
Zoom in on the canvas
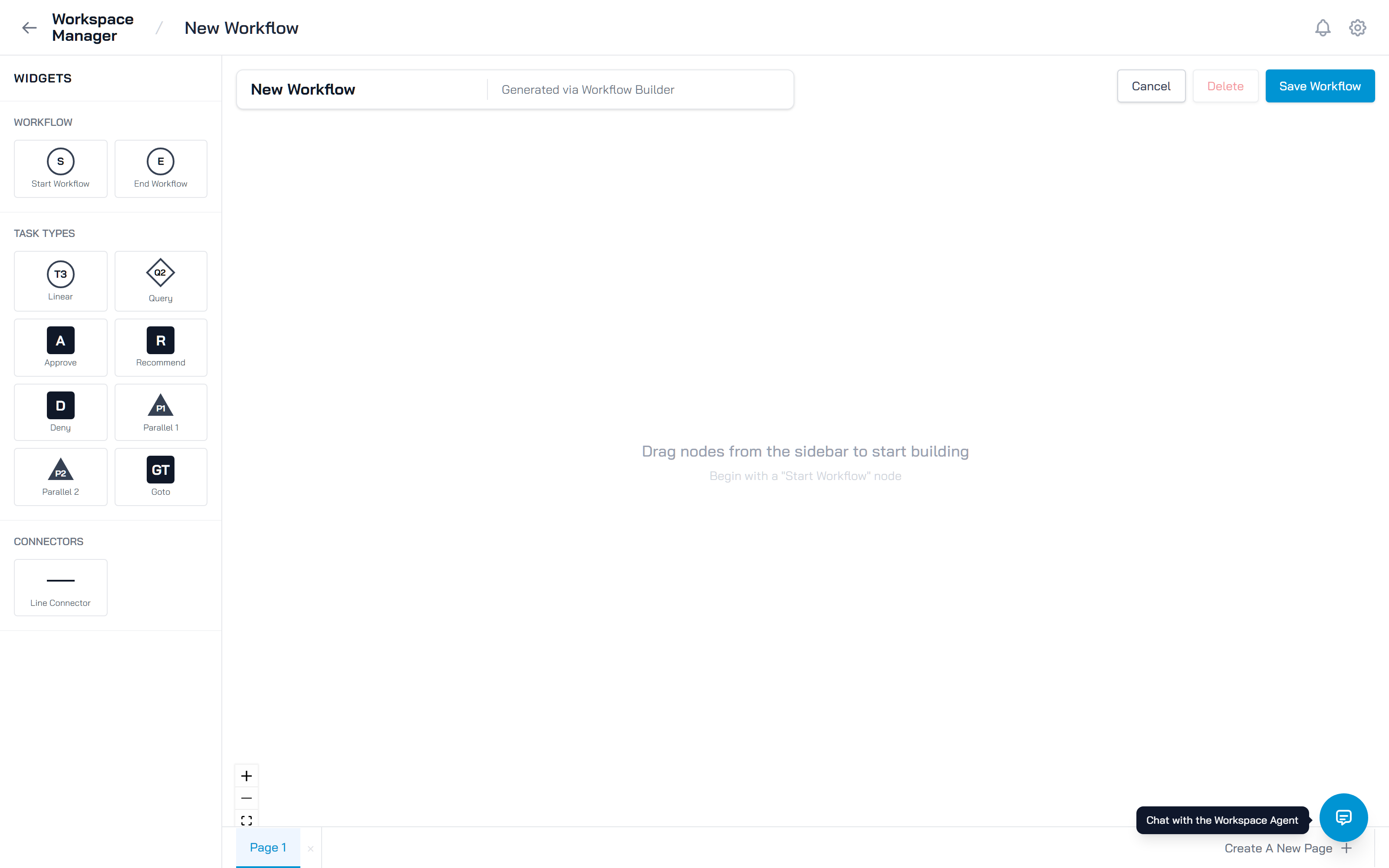click(246, 776)
